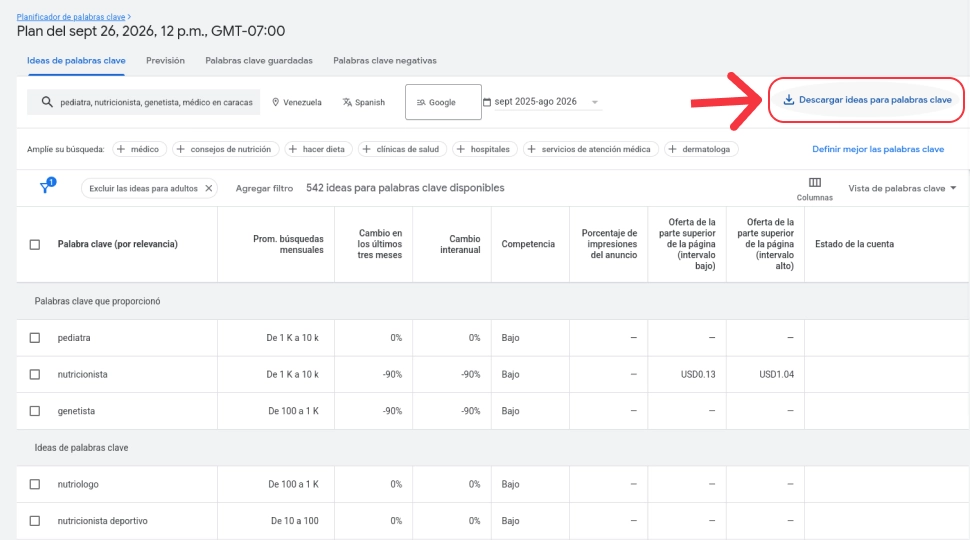
Task: Check the nutricionista deportivo row checkbox
Action: click(35, 521)
